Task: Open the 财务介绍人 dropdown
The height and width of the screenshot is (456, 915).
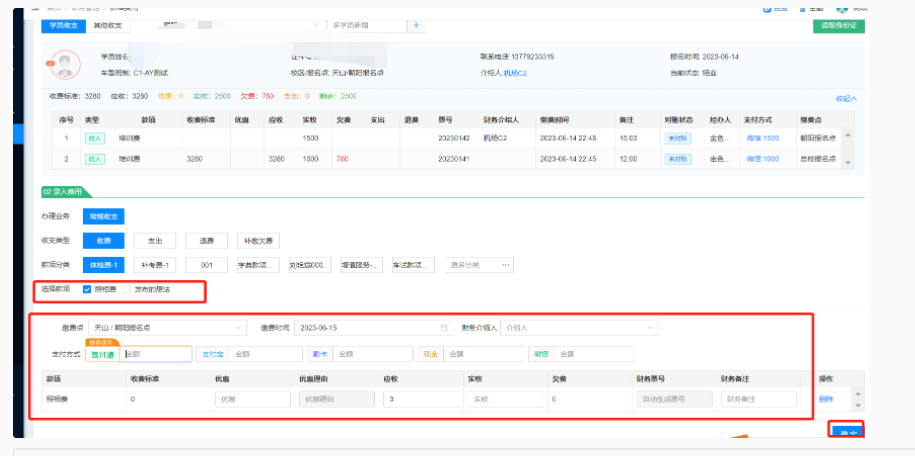Action: point(578,327)
